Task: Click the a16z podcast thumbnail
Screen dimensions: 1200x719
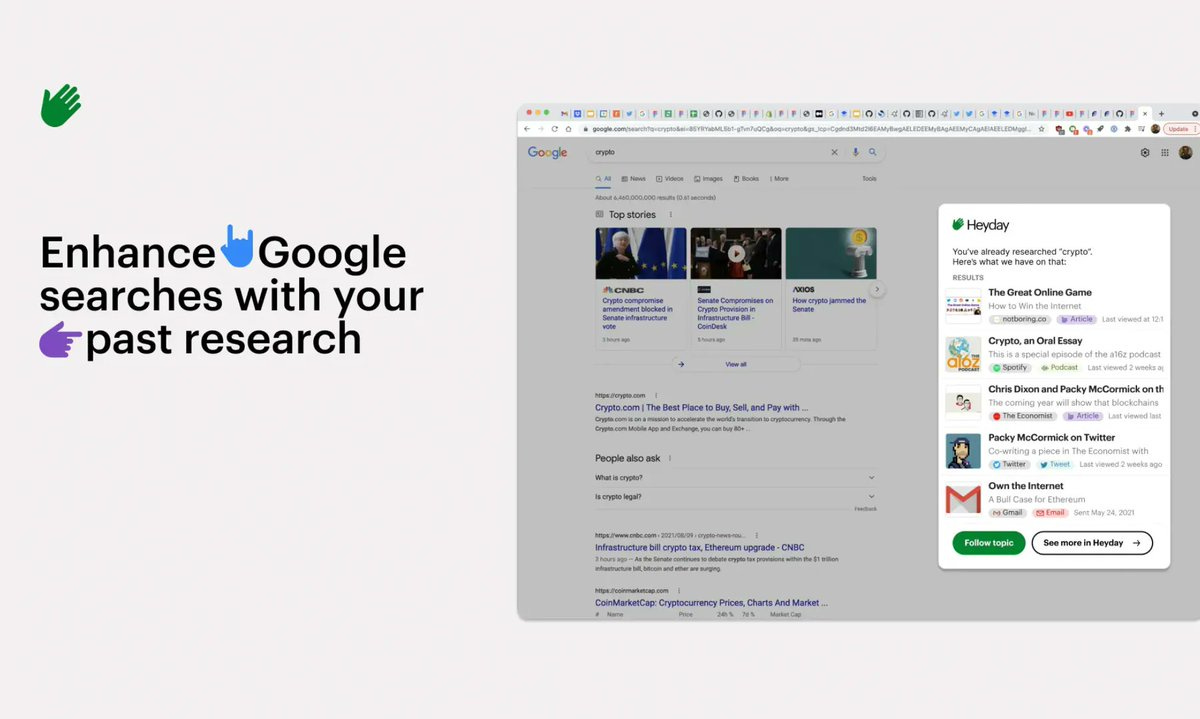Action: [964, 354]
